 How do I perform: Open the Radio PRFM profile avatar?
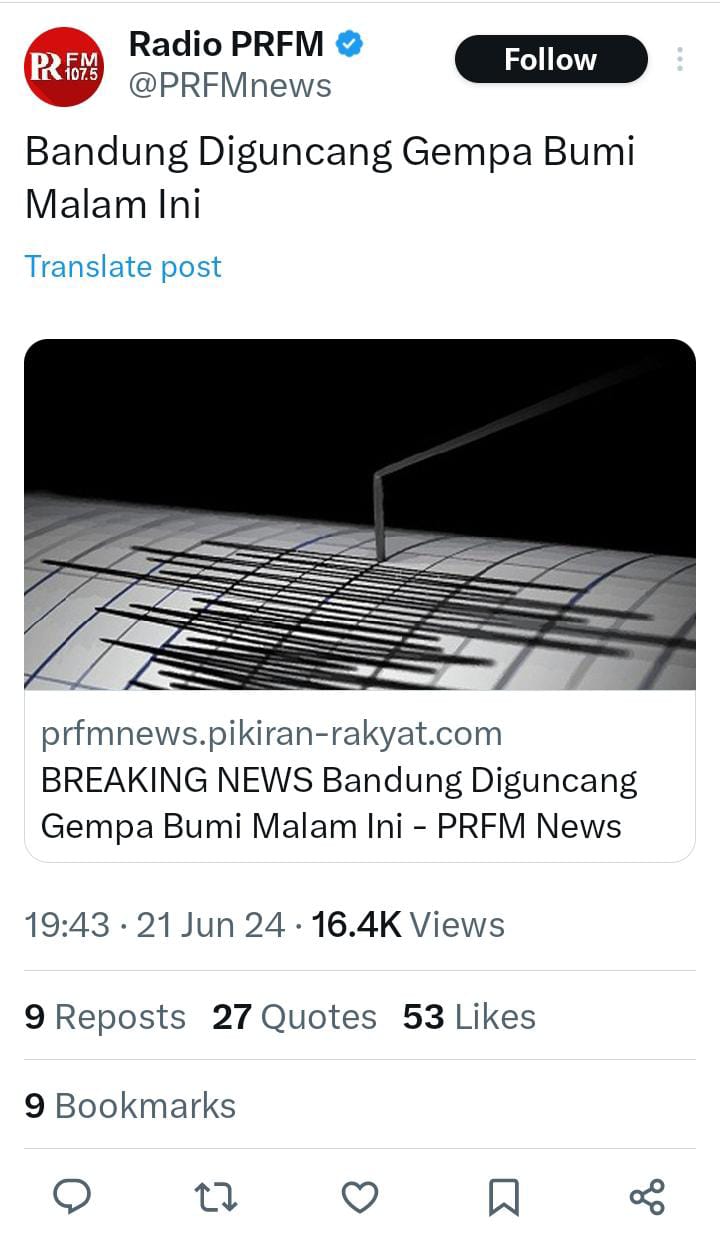(64, 67)
